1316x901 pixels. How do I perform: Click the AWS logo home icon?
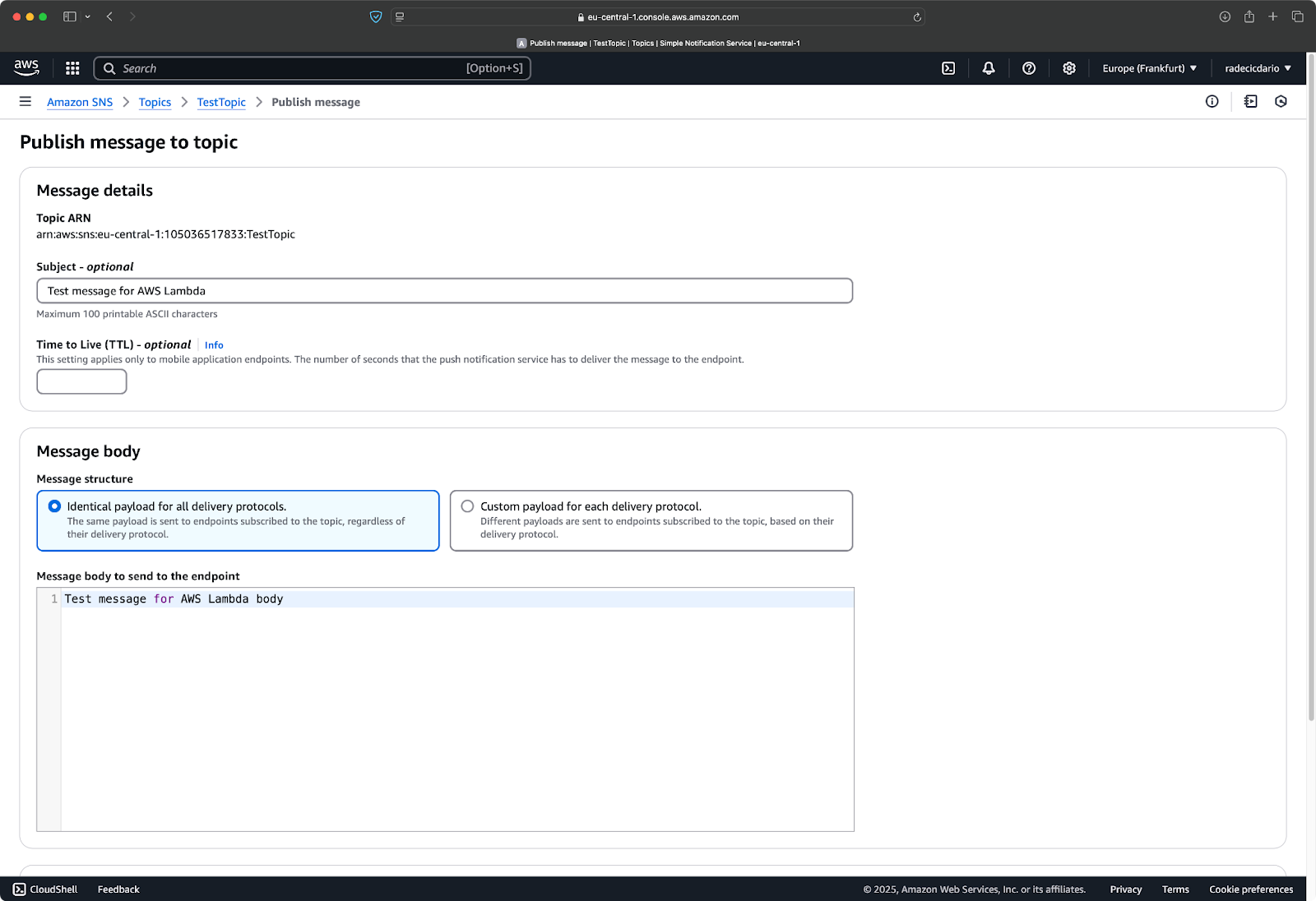coord(26,68)
